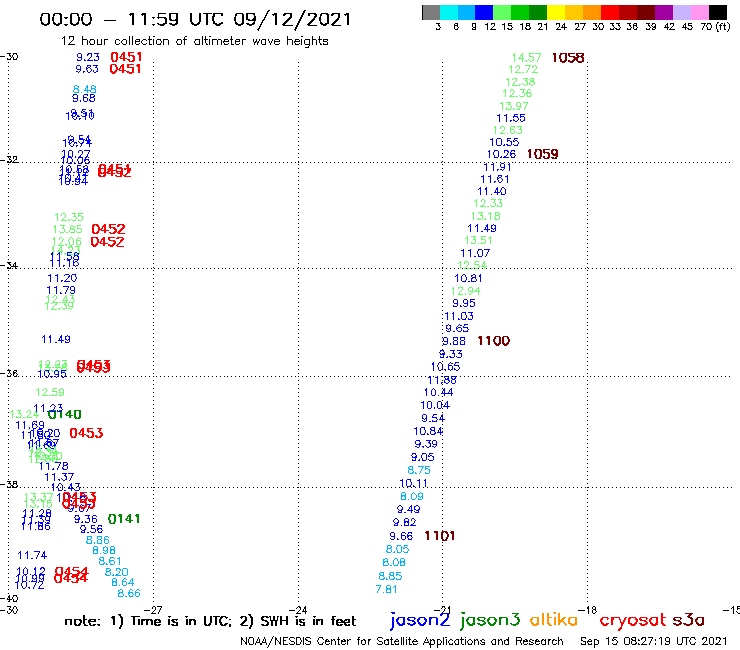Click wave height value 11.20
Screen dimensions: 740x650
tap(62, 278)
